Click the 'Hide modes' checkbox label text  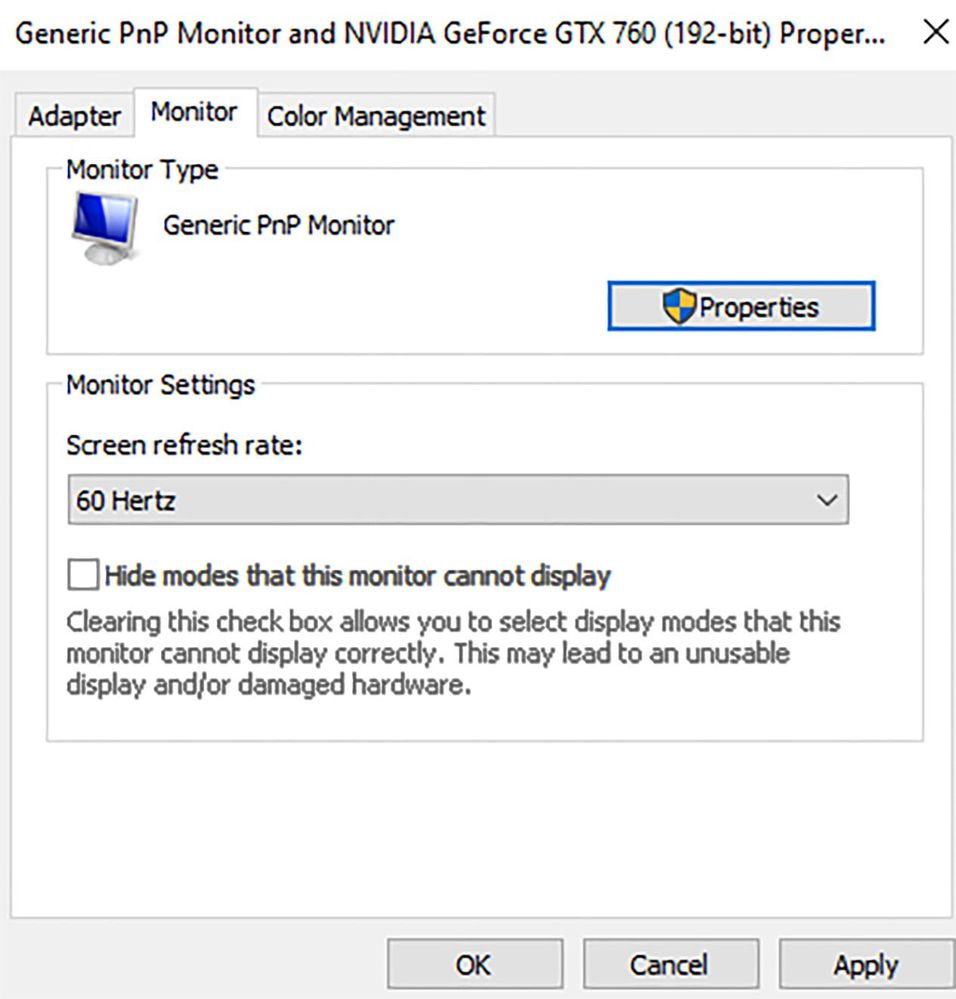tap(357, 576)
